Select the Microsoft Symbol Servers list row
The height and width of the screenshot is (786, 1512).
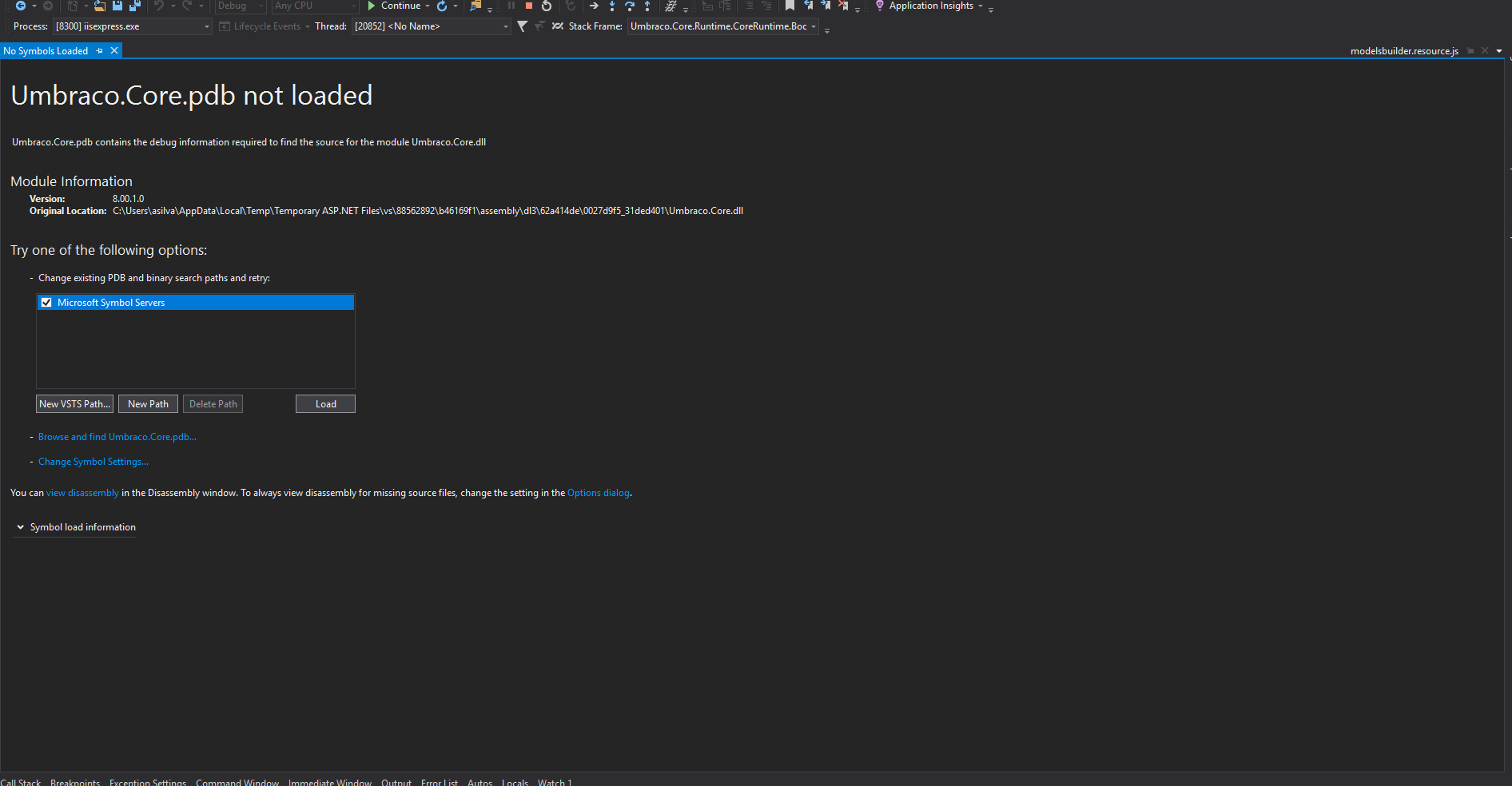(196, 303)
